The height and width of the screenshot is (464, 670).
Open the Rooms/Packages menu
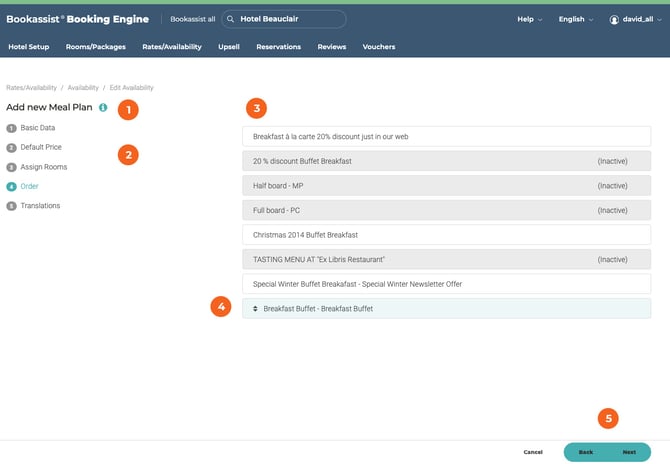click(x=96, y=47)
